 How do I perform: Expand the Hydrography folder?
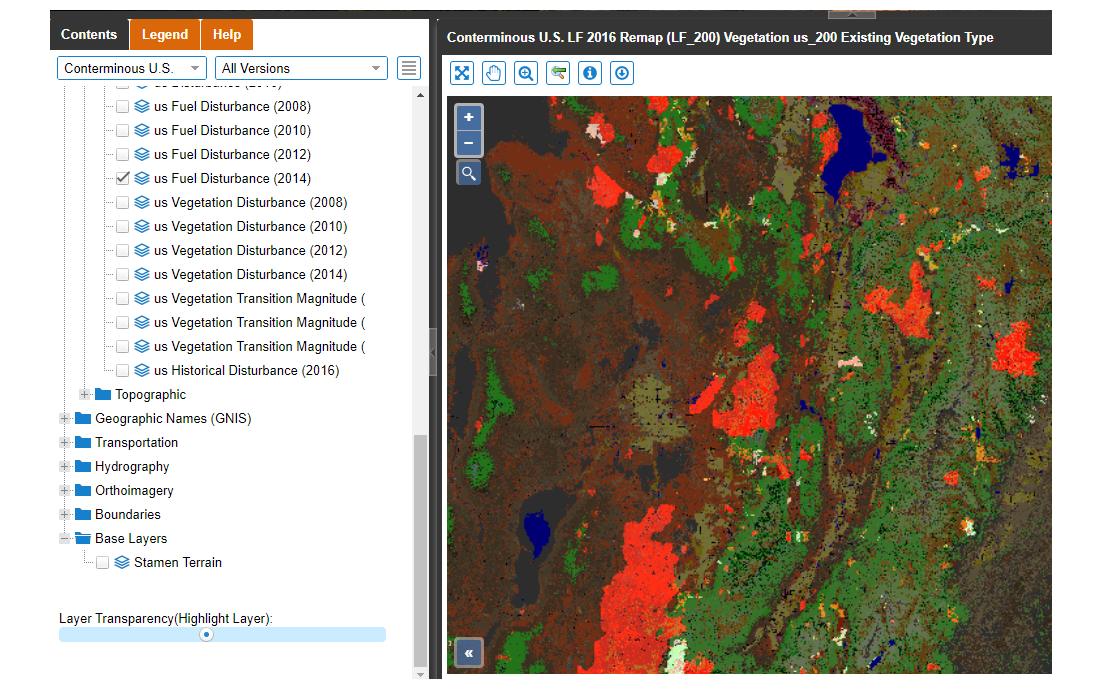pos(65,466)
